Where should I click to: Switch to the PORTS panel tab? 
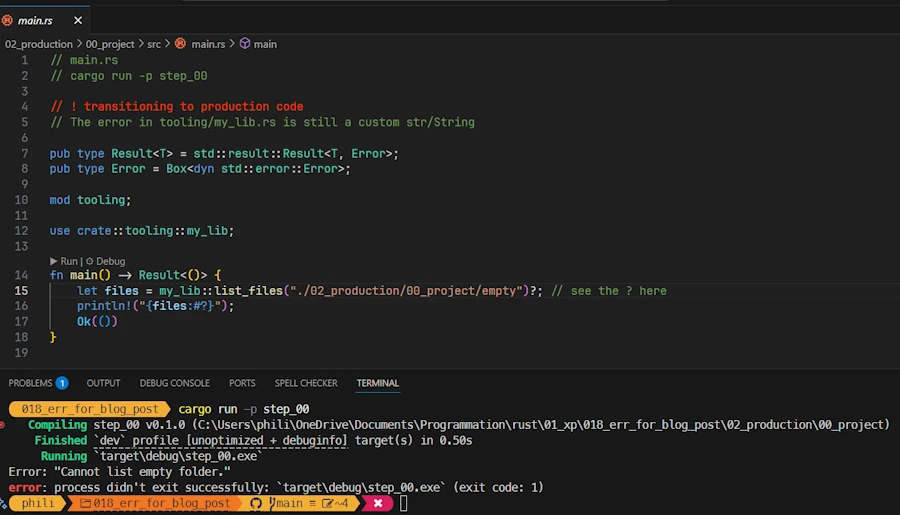[242, 383]
